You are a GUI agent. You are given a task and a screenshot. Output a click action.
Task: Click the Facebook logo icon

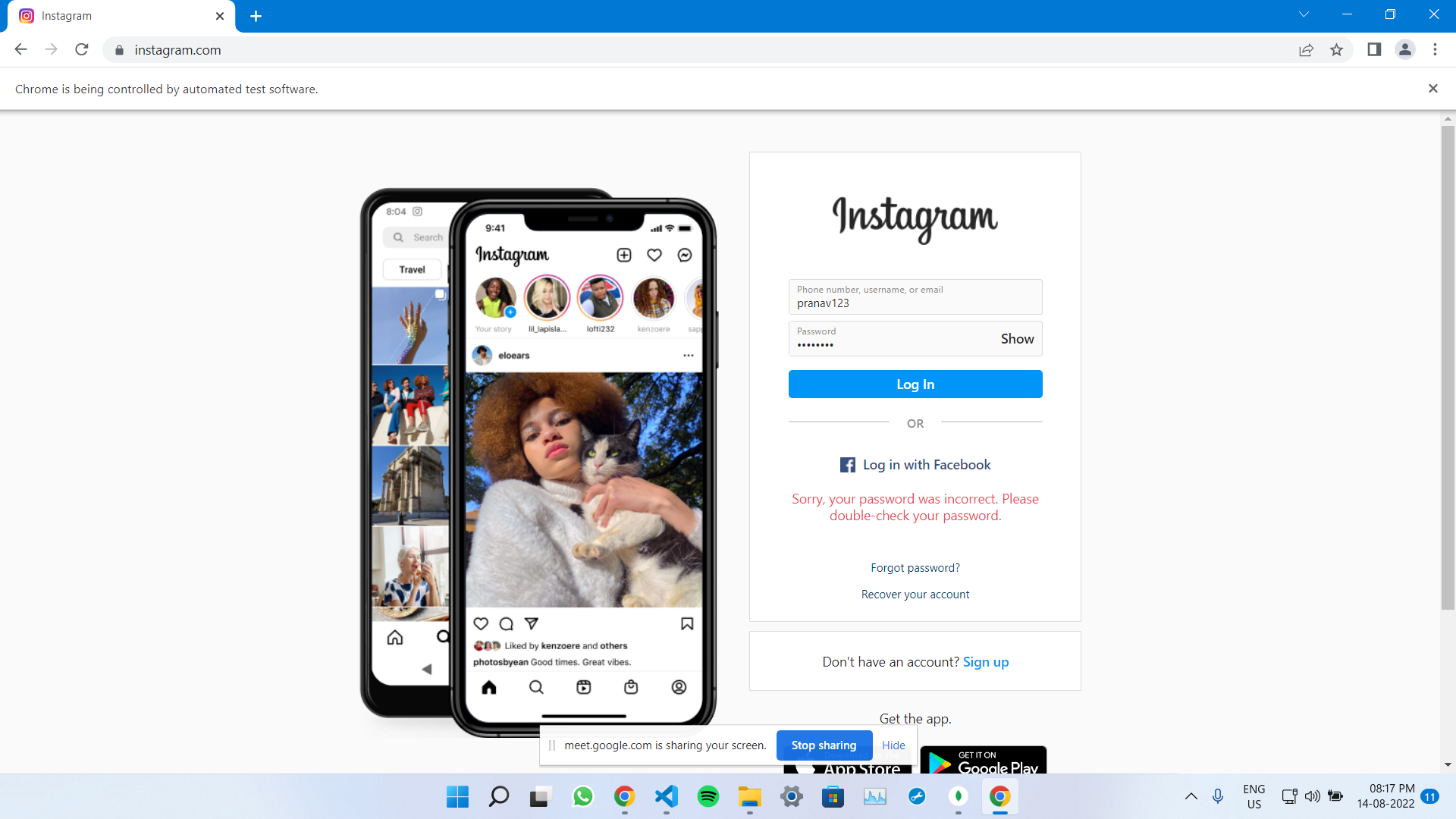[x=847, y=465]
